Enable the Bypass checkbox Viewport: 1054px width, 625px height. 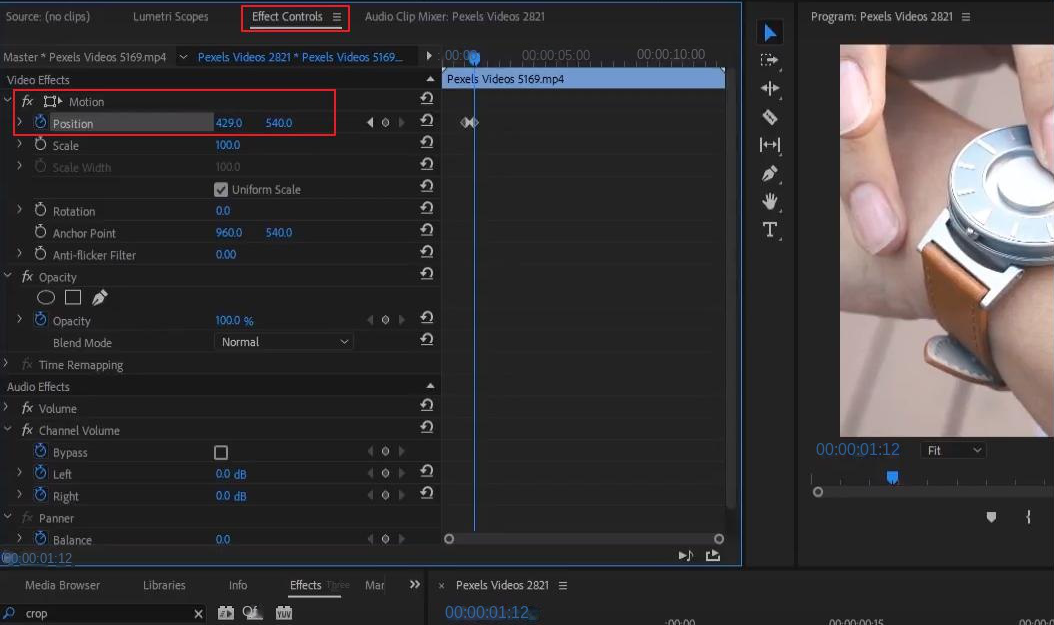coord(220,452)
